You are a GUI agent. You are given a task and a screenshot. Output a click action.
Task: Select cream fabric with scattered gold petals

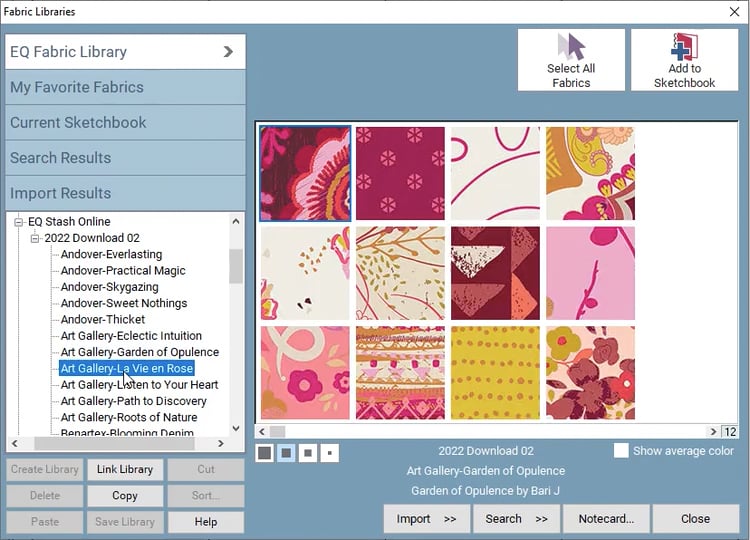point(305,273)
